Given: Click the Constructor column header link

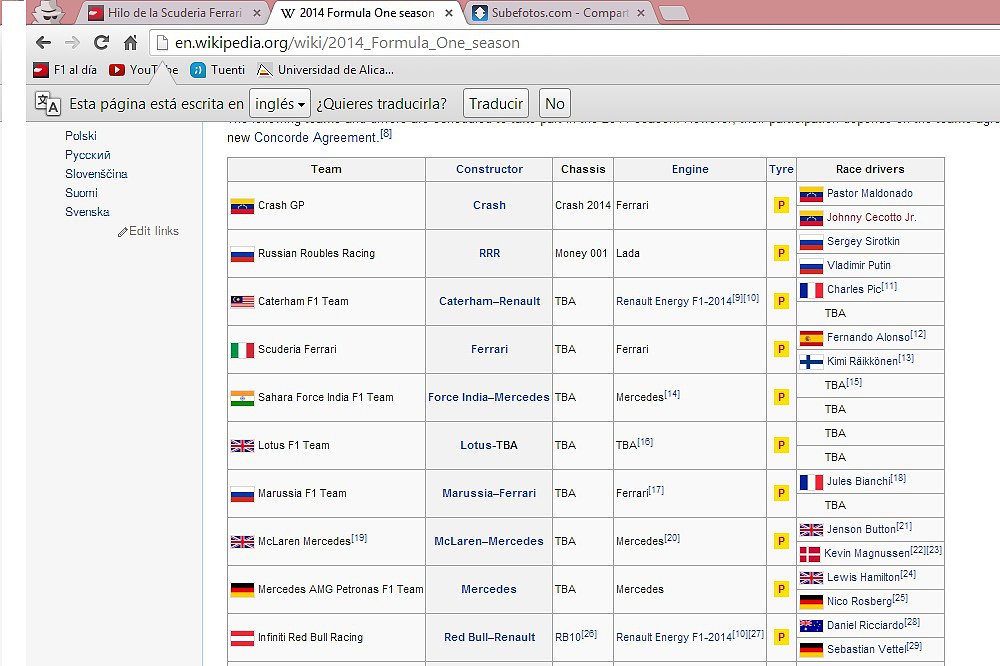Looking at the screenshot, I should 489,169.
